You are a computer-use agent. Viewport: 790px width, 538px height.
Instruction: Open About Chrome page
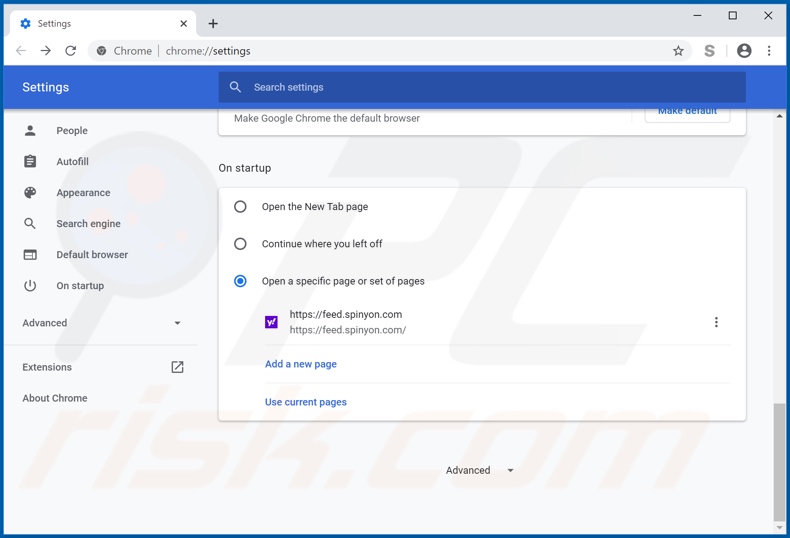[x=55, y=398]
